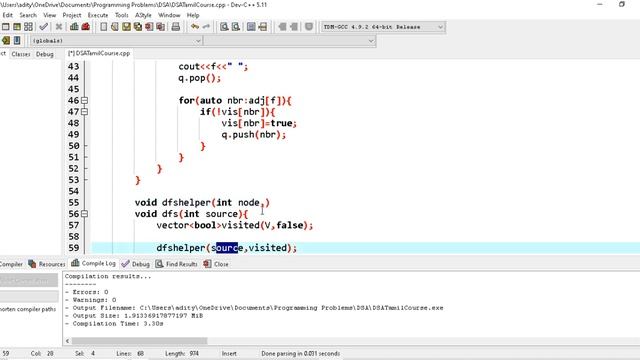Viewport: 640px width, 360px height.
Task: Collapse the fold marker at line 46
Action: [84, 100]
